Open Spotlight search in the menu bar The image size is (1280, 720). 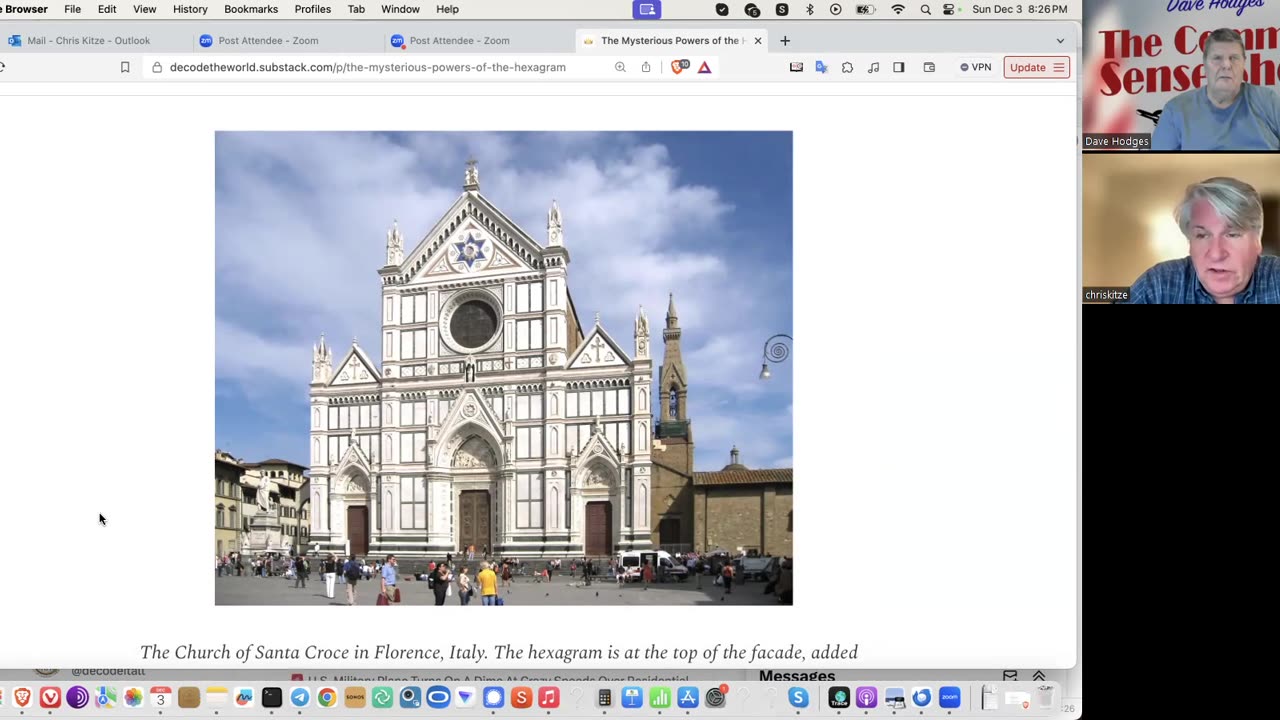925,9
